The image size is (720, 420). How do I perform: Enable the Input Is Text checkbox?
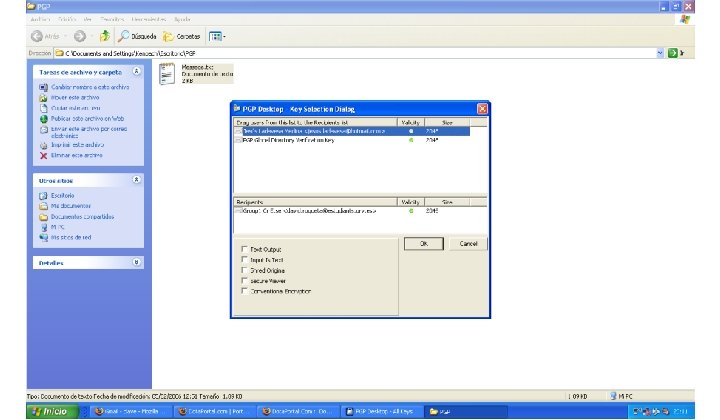click(x=244, y=259)
